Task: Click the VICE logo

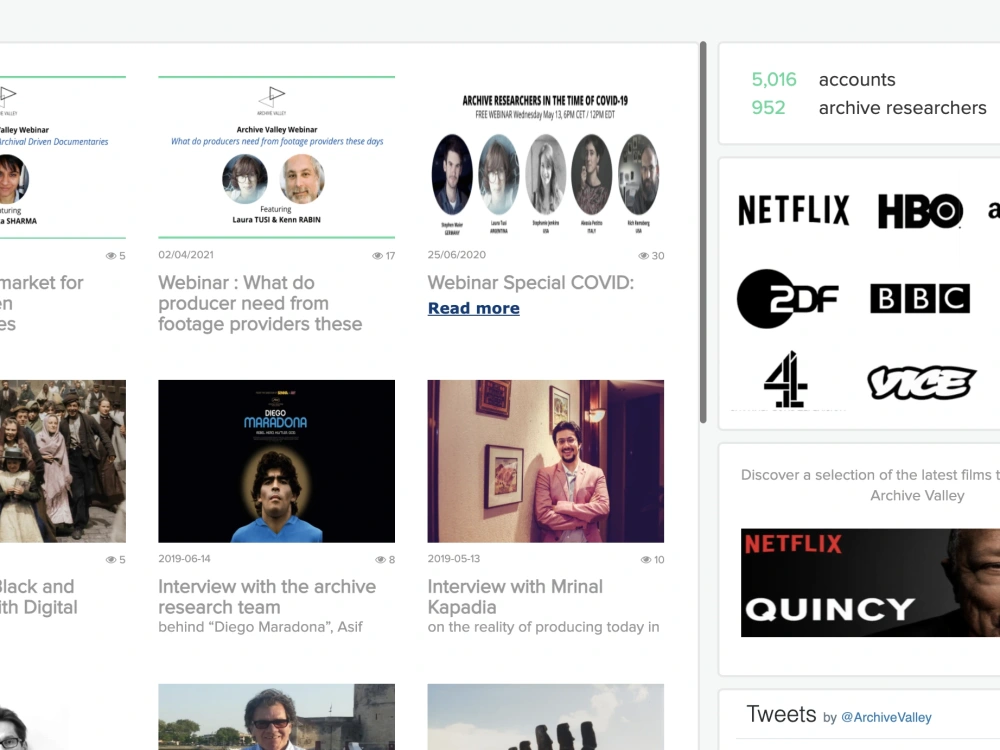Action: click(922, 383)
